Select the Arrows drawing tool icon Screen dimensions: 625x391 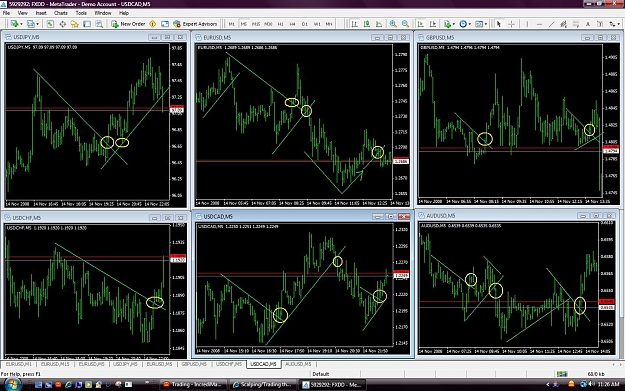[612, 24]
